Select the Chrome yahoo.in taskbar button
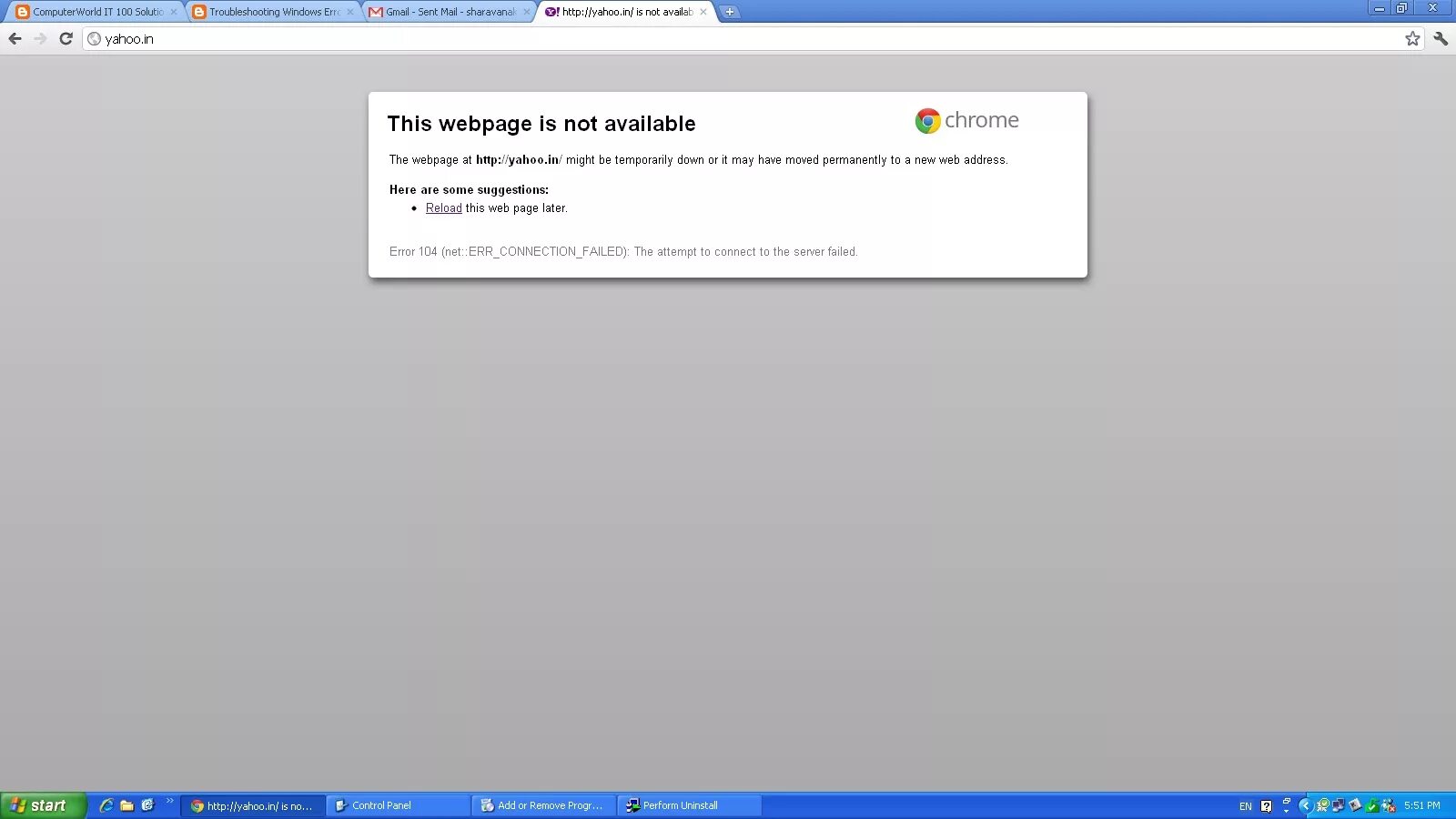The image size is (1456, 819). click(x=253, y=805)
